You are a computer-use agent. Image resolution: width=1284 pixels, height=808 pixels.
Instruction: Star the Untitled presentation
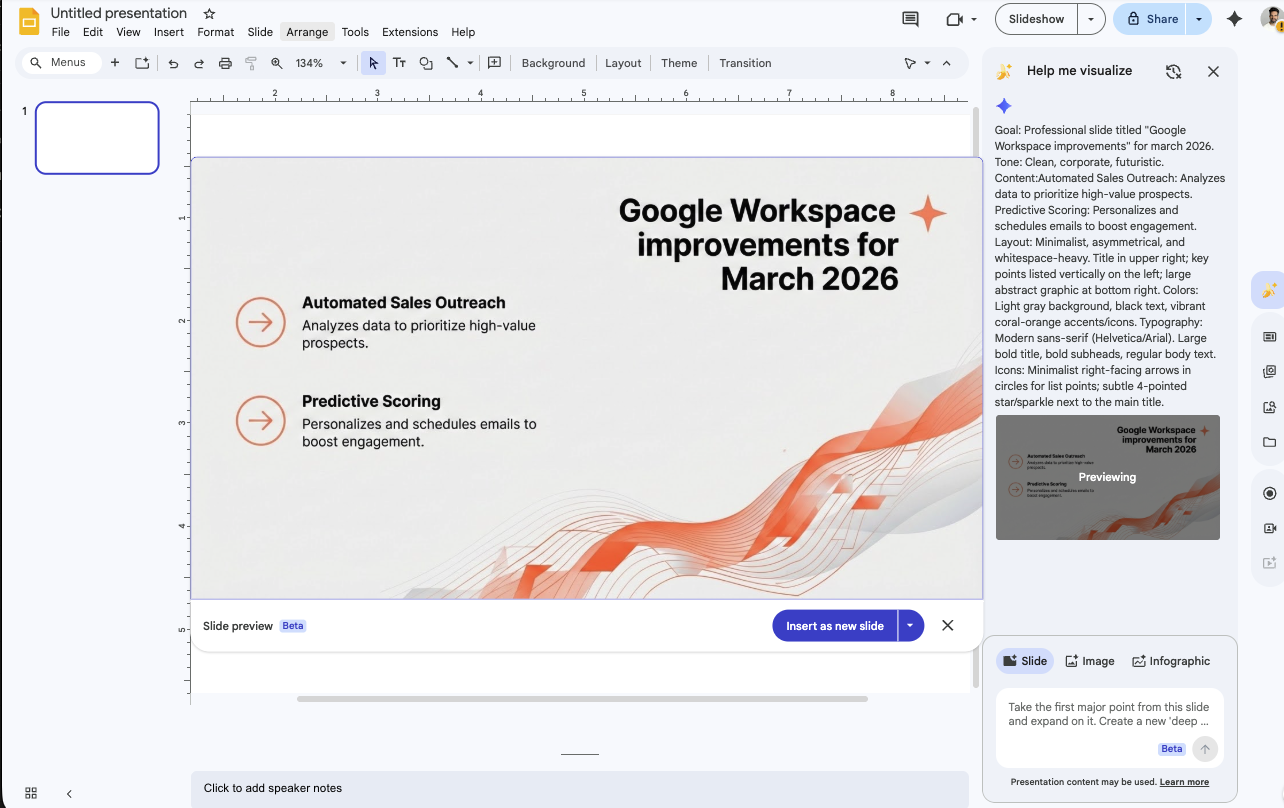click(x=209, y=14)
